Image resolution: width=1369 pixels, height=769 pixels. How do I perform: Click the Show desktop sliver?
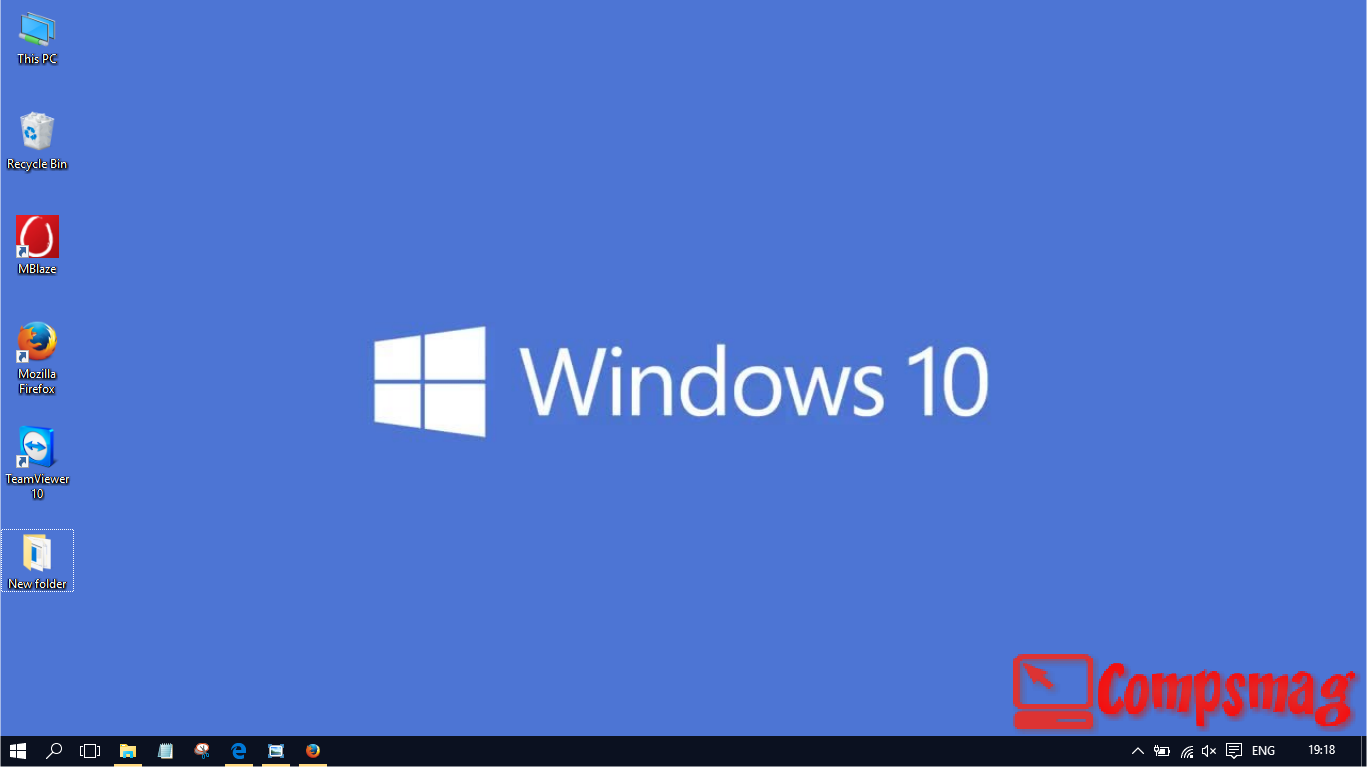(x=1363, y=751)
